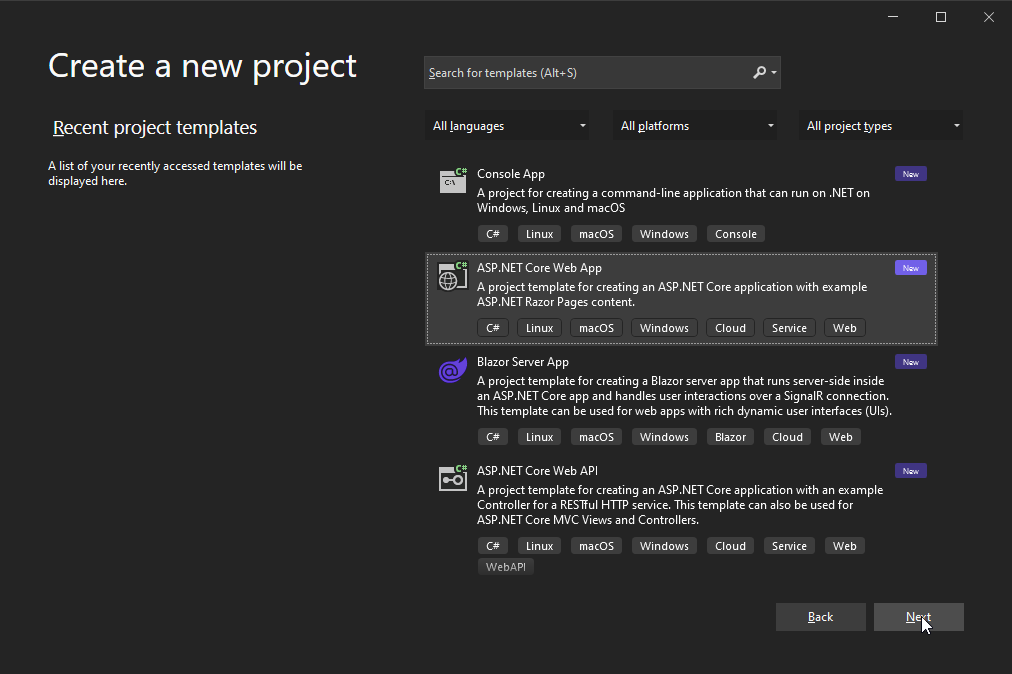The width and height of the screenshot is (1012, 674).
Task: Click the Console App description text
Action: tap(673, 200)
